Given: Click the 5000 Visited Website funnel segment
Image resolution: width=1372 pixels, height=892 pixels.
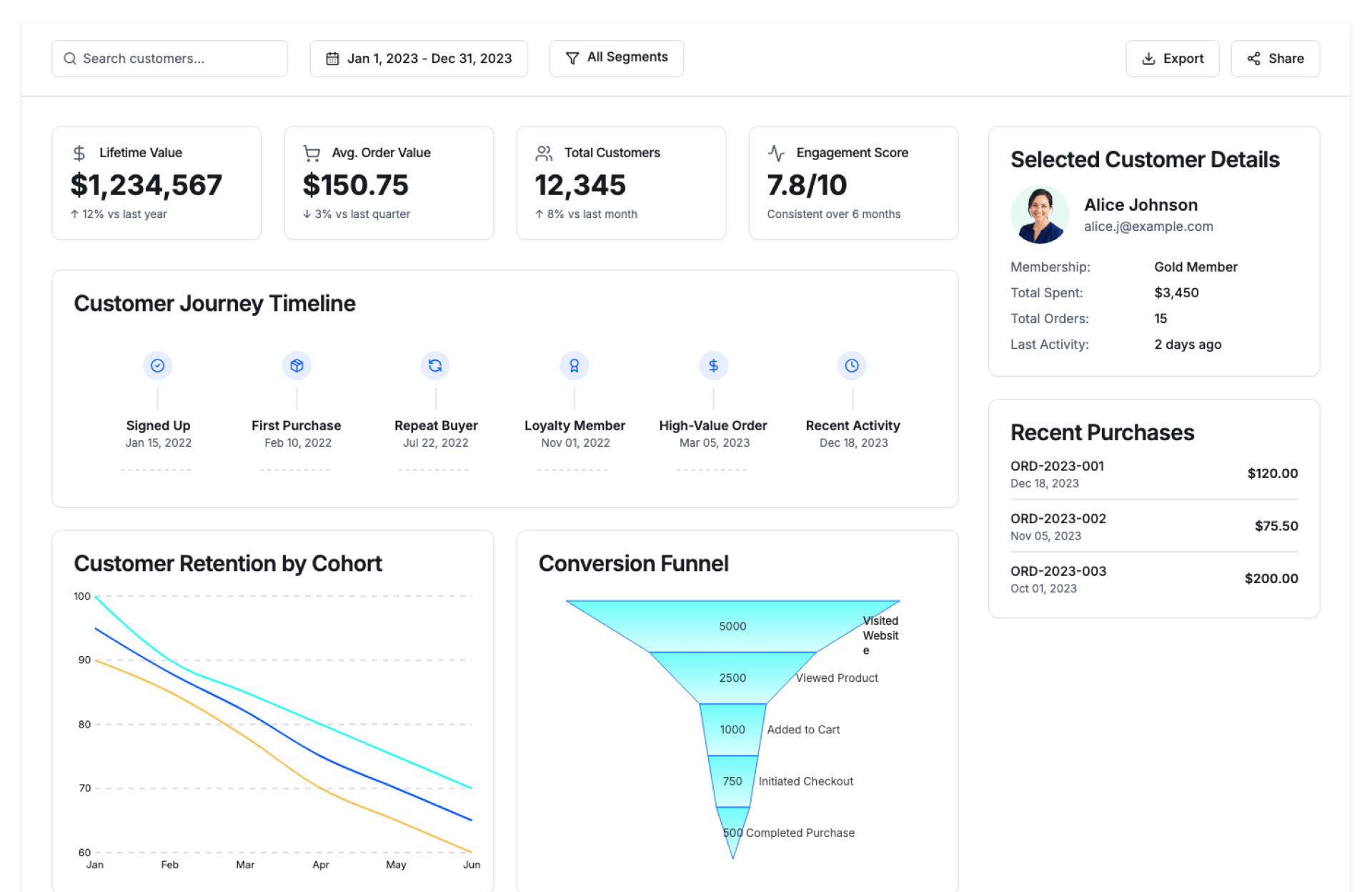Looking at the screenshot, I should (x=732, y=626).
